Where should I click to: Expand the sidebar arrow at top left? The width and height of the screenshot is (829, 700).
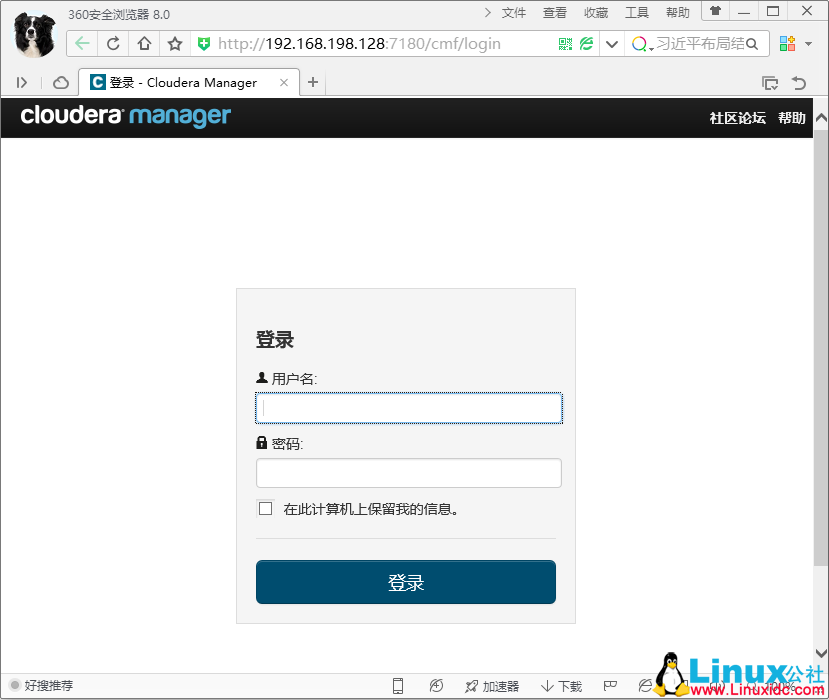[20, 82]
